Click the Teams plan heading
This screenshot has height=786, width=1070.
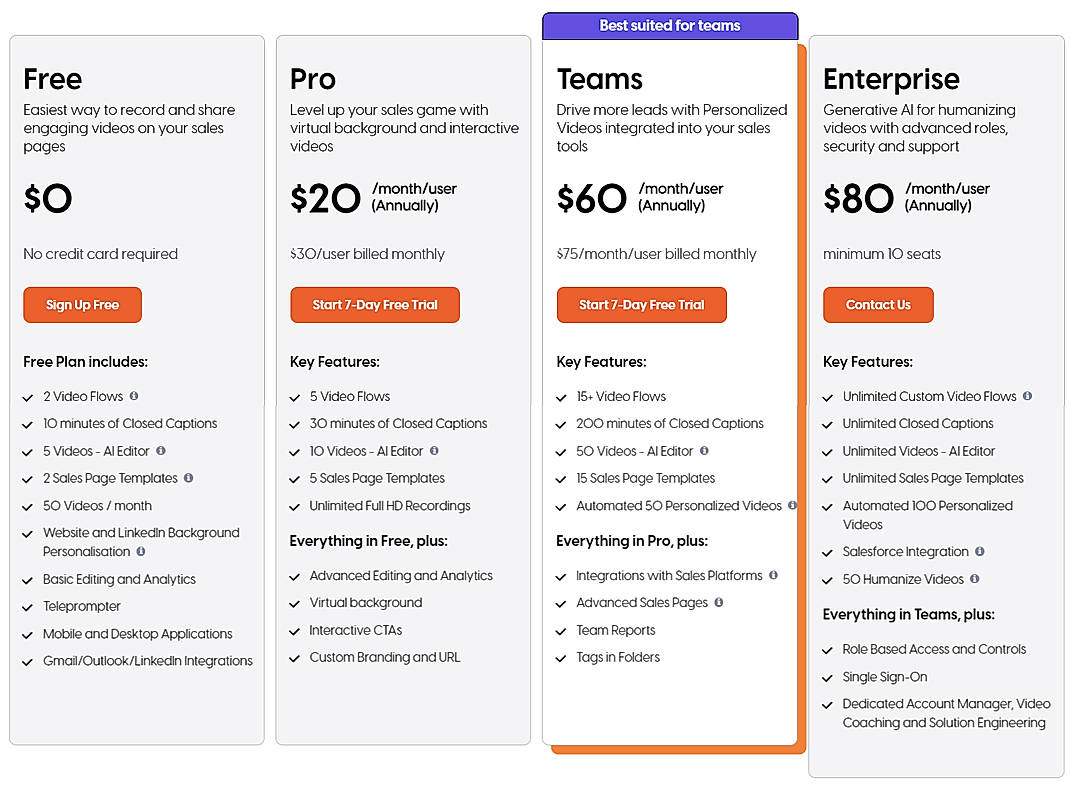[600, 79]
